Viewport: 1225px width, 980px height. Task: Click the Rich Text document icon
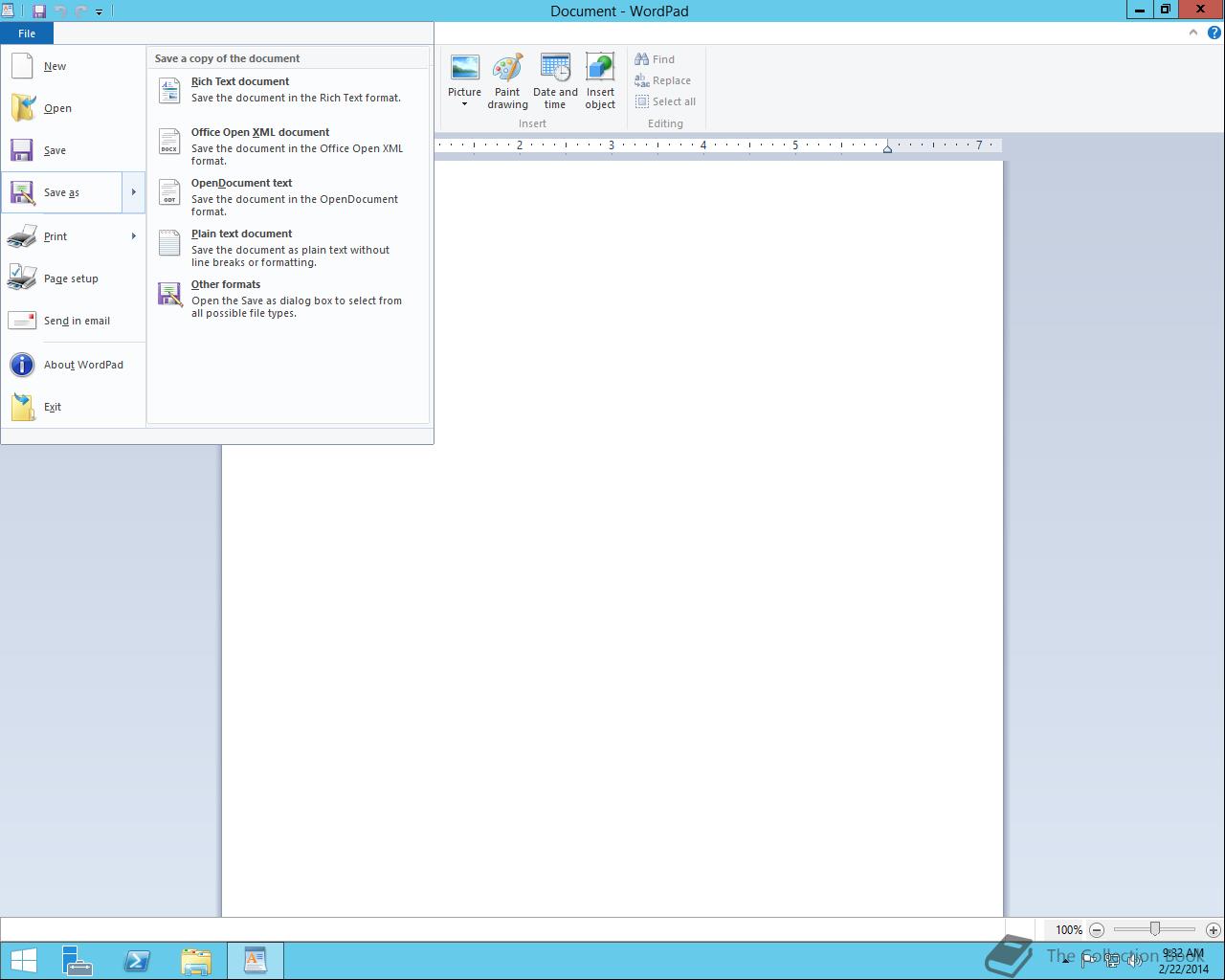coord(169,90)
